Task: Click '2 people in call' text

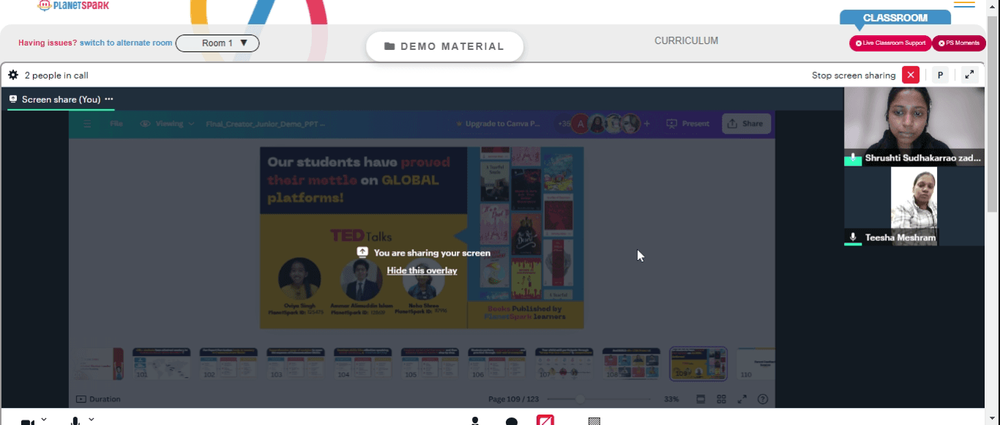Action: (x=56, y=75)
